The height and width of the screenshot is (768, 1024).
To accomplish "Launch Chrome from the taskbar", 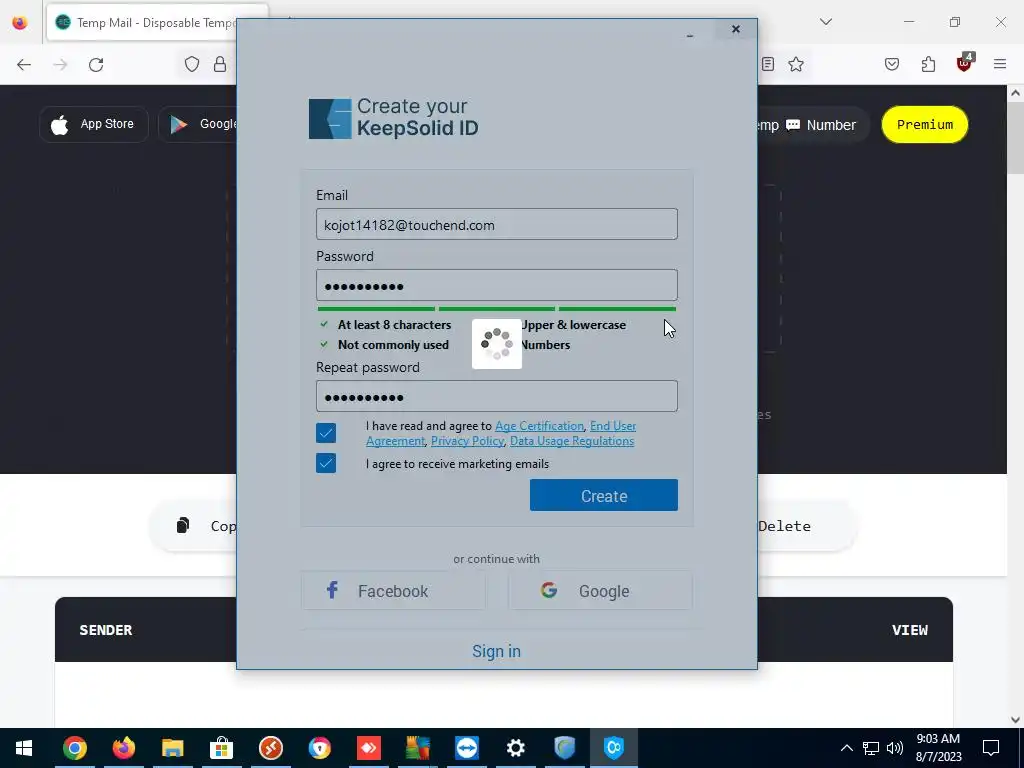I will [74, 748].
